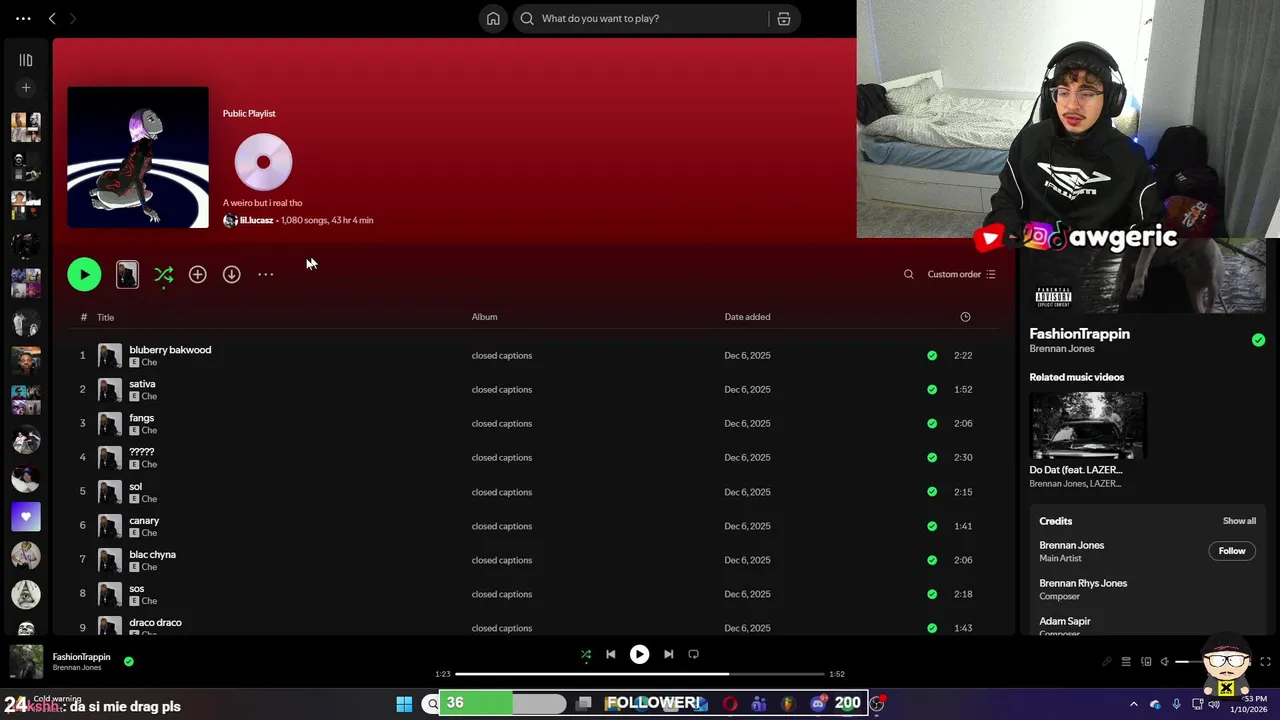Toggle shuffle in the bottom player bar

point(586,654)
